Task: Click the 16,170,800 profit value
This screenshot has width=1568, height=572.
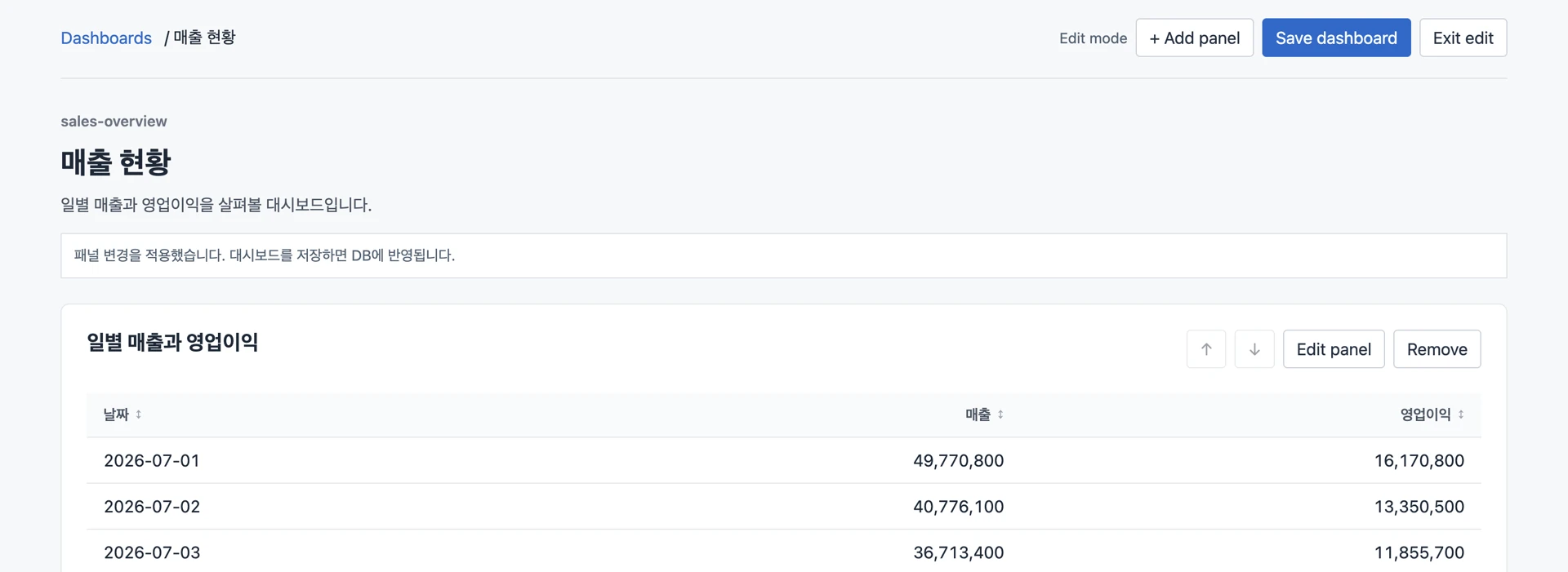Action: pyautogui.click(x=1419, y=460)
